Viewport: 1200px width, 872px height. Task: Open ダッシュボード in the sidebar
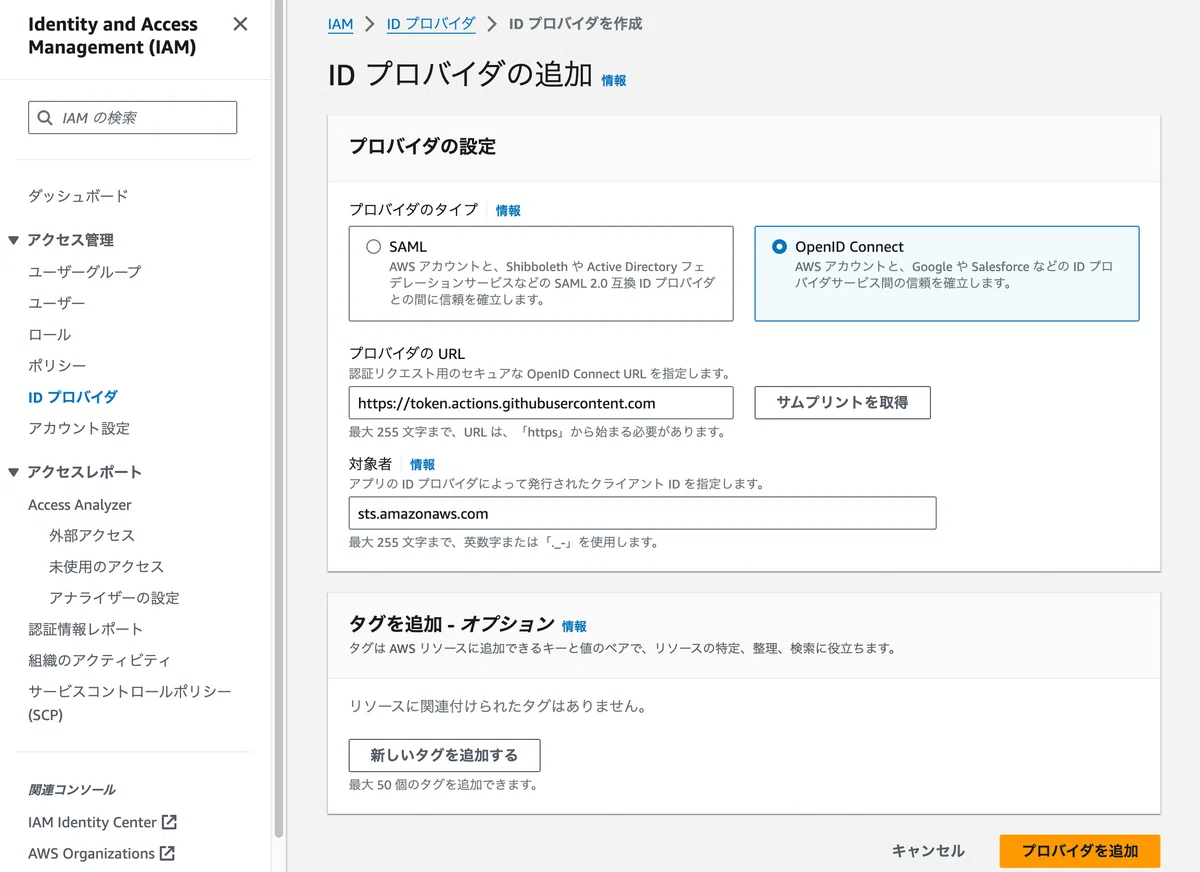click(78, 196)
